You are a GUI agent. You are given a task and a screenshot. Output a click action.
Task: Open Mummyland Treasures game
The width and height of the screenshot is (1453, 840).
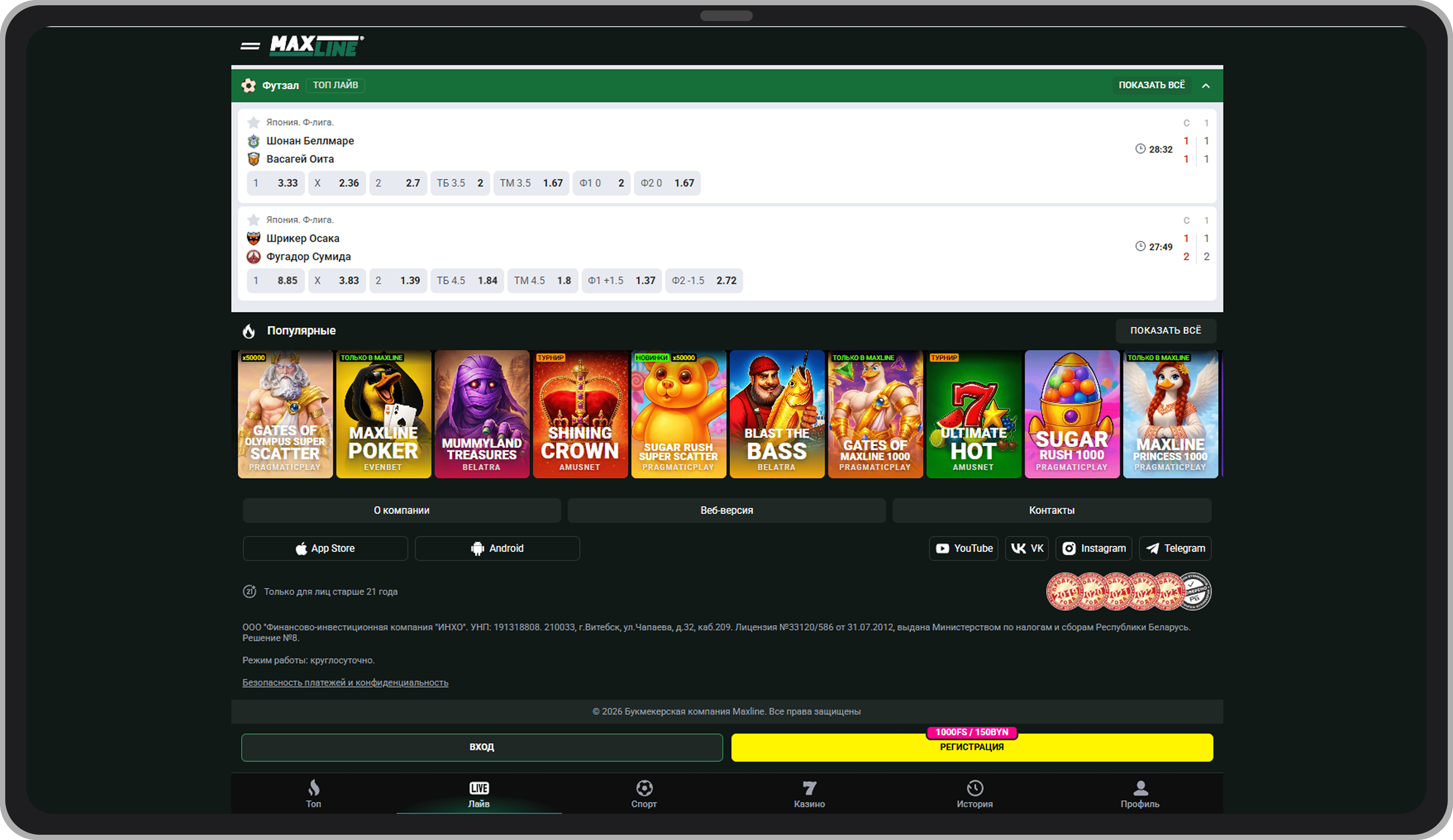click(482, 414)
